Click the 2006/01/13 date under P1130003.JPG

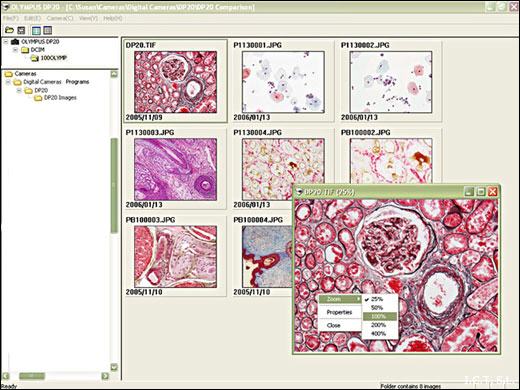click(144, 205)
